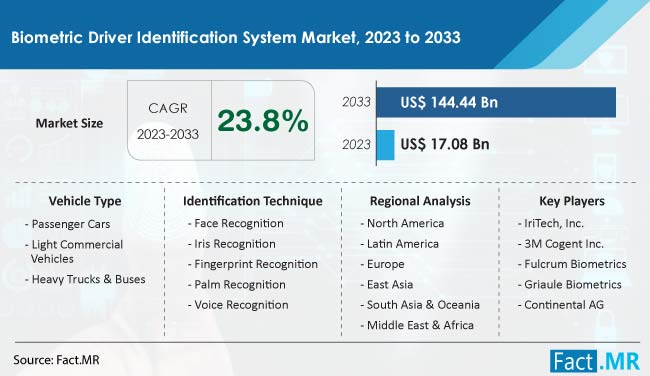Click the 'Vehicle Type' heading
Screen dimensions: 650x376
coord(85,201)
